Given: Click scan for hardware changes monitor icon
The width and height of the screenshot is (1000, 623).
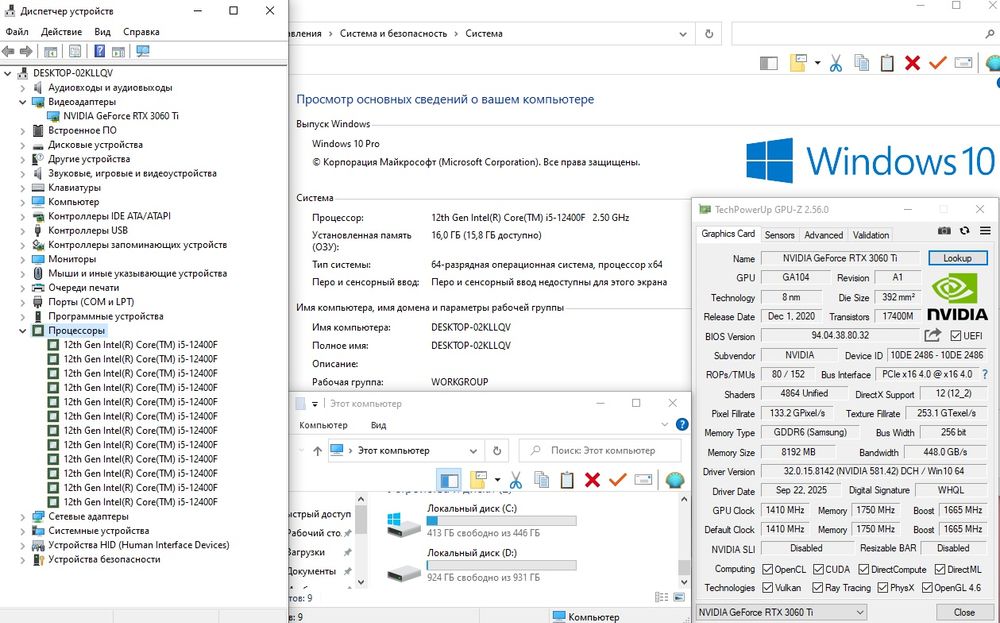Looking at the screenshot, I should tap(143, 51).
